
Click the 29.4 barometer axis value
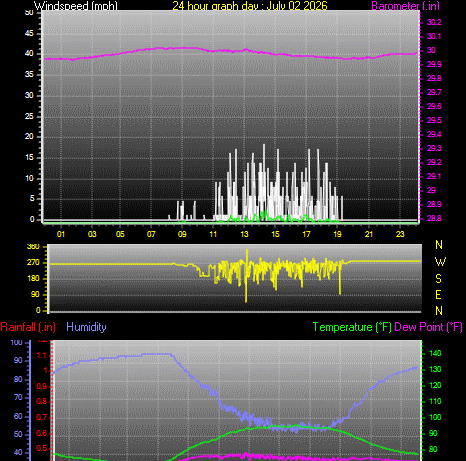434,134
